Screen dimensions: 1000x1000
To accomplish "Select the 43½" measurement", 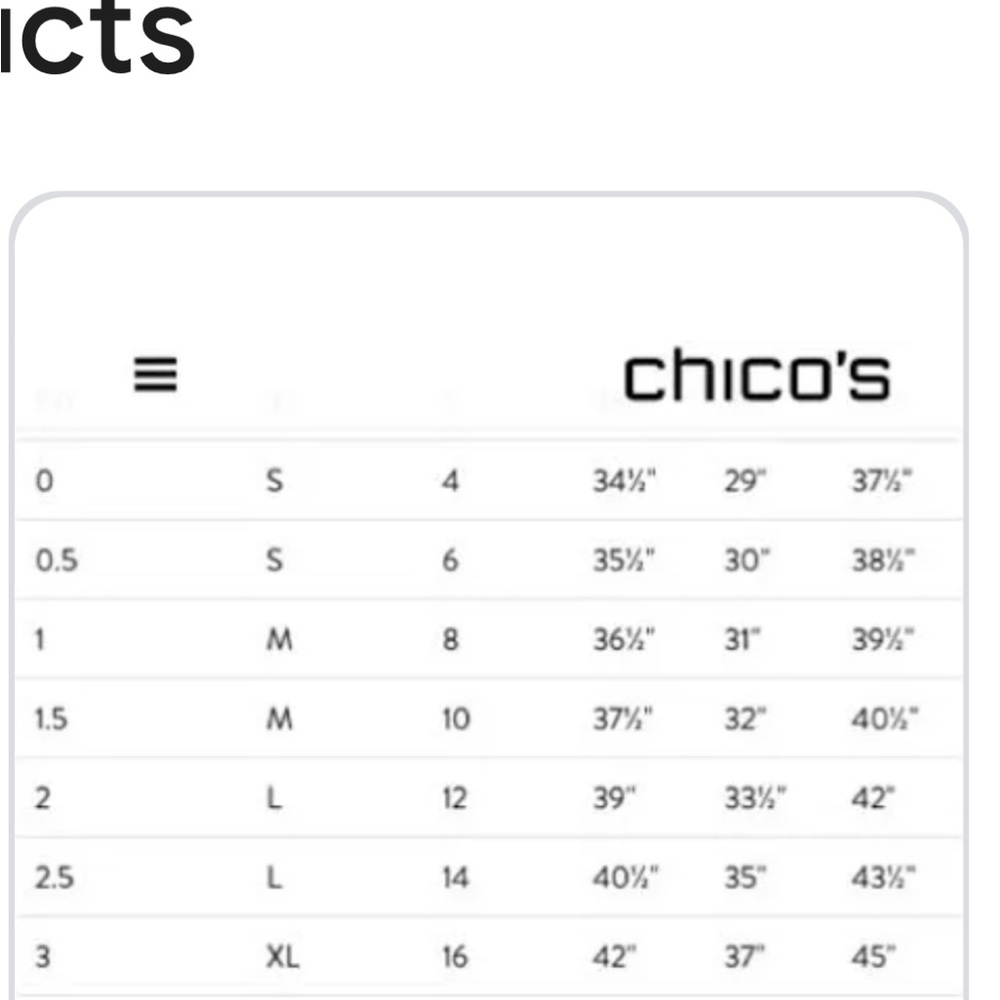I will [884, 878].
